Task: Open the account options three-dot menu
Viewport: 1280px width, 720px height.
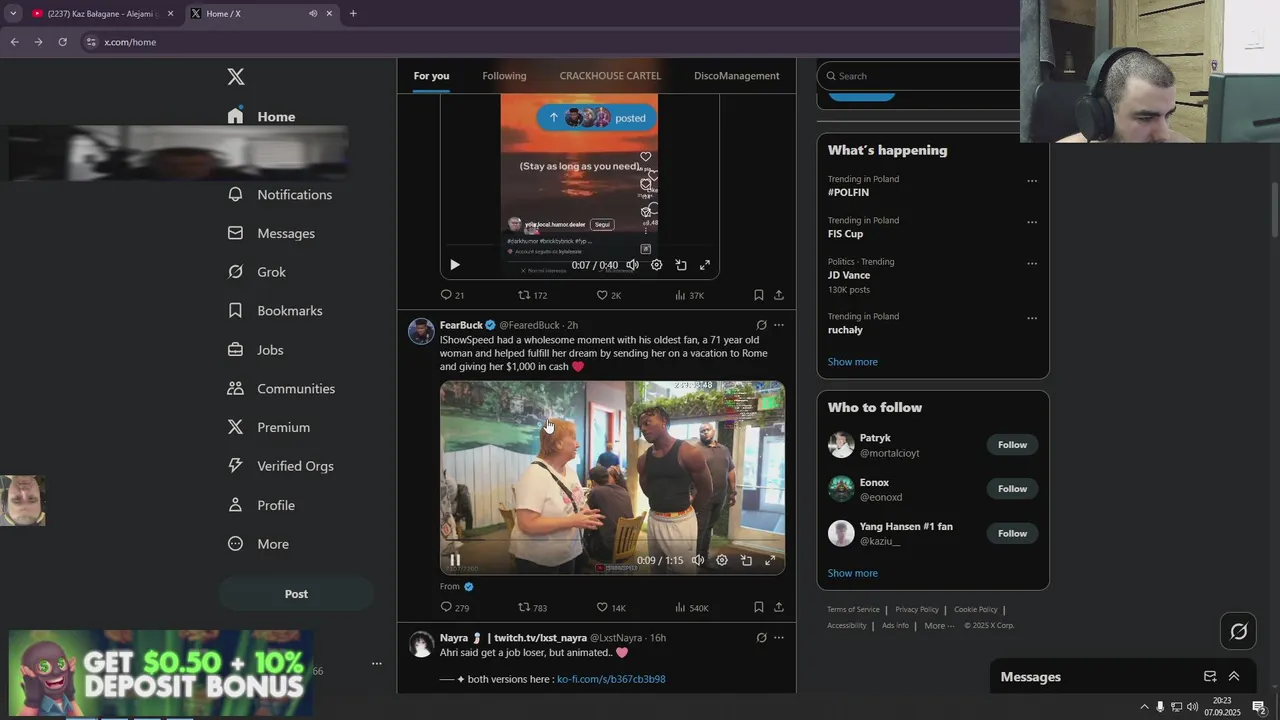Action: [377, 663]
